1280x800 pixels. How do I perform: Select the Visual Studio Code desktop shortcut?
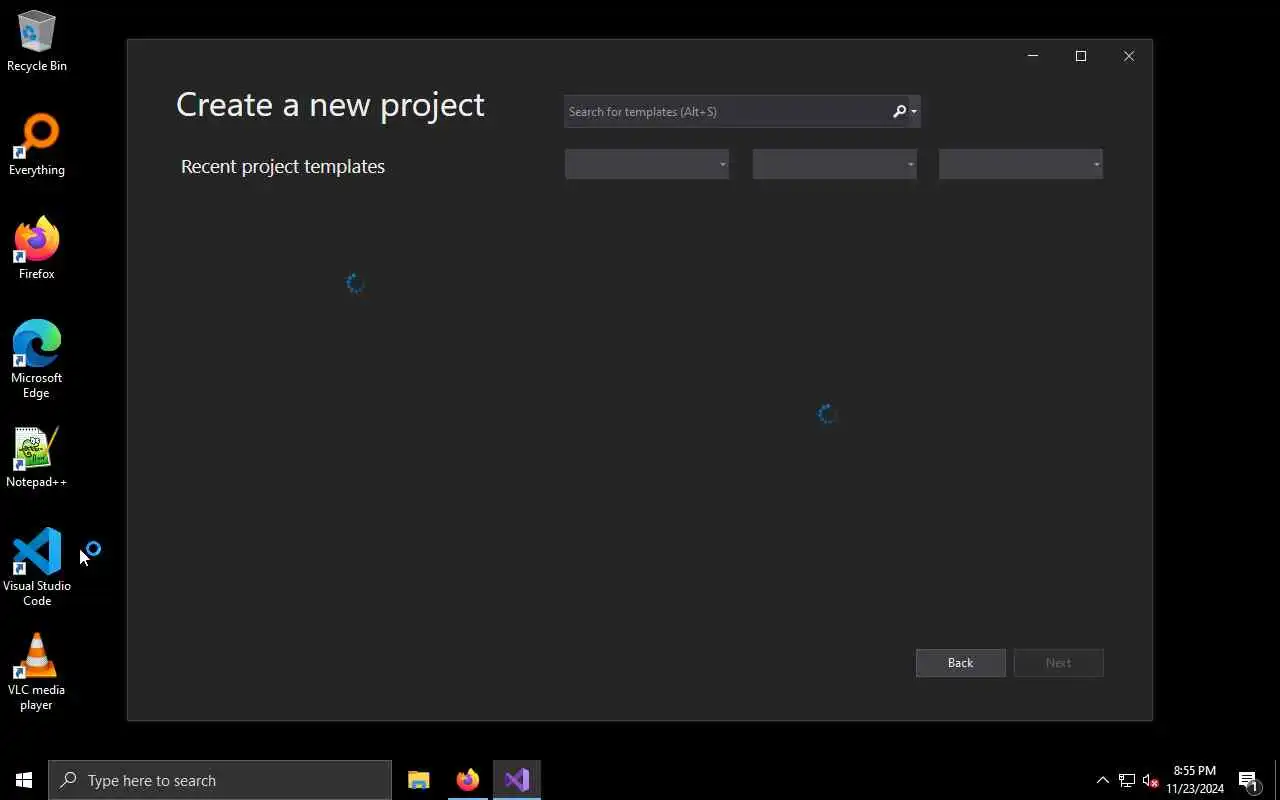click(37, 567)
